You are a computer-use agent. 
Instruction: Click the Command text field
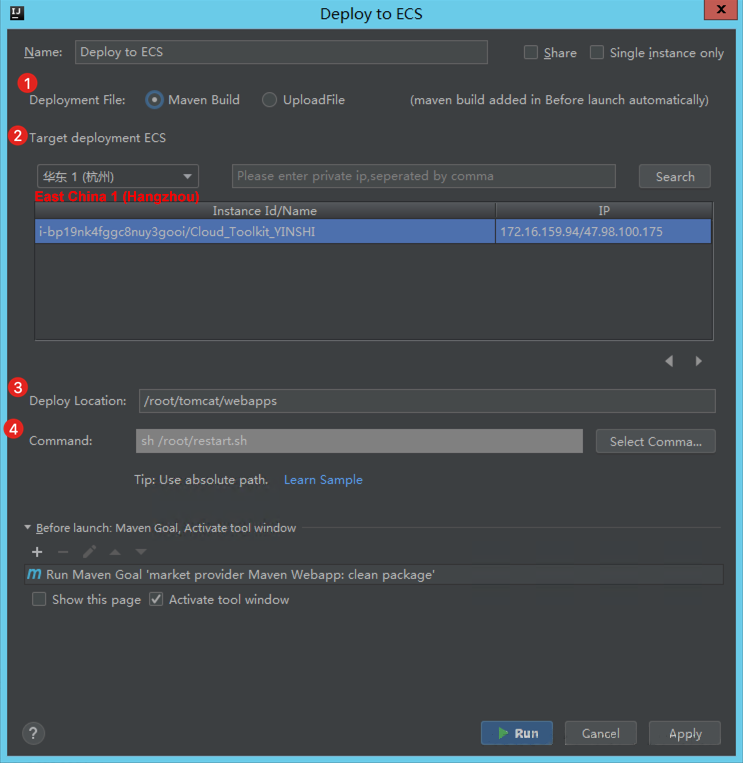359,441
